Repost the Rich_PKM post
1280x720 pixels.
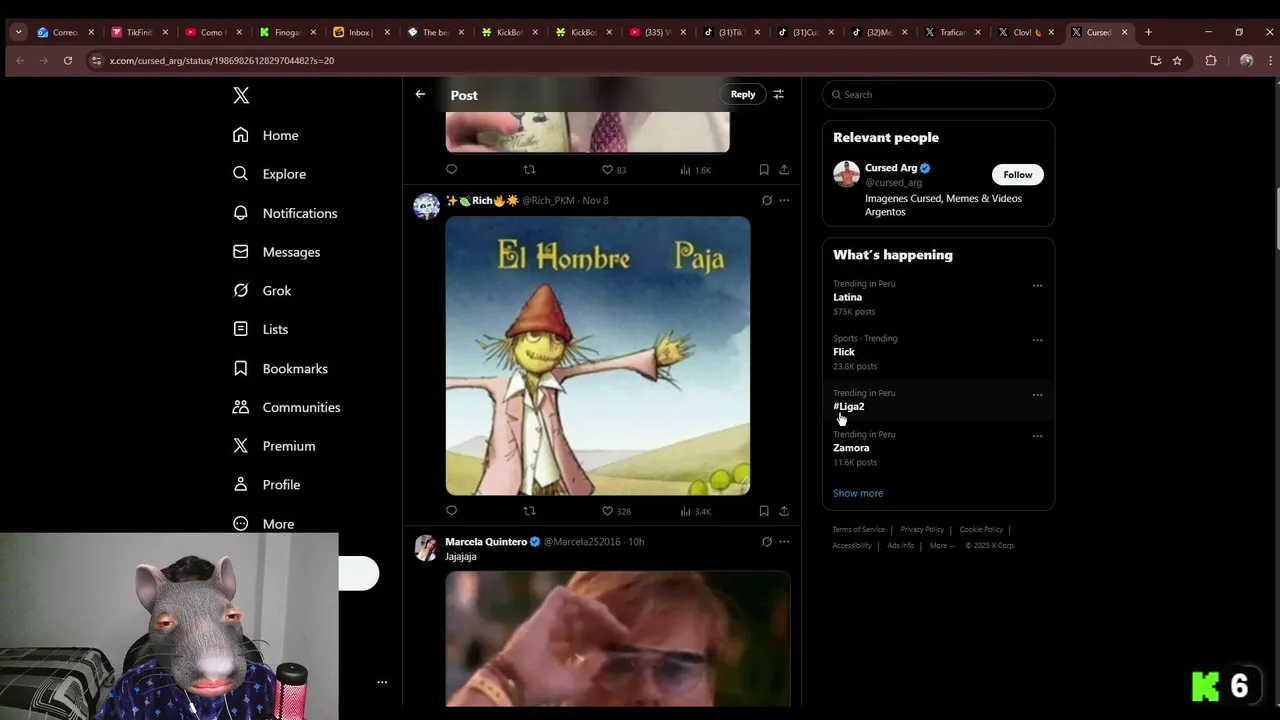coord(529,511)
